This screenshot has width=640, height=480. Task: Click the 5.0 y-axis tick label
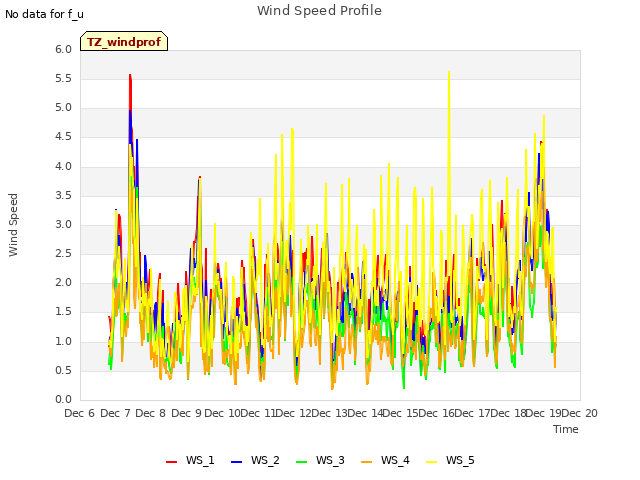[63, 108]
